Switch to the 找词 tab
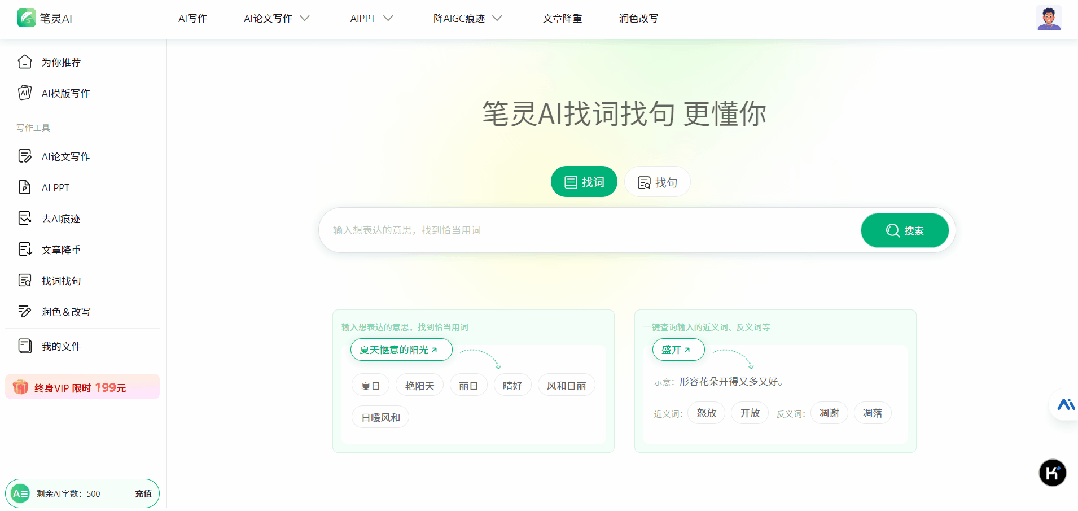This screenshot has height=511, width=1078. point(584,182)
